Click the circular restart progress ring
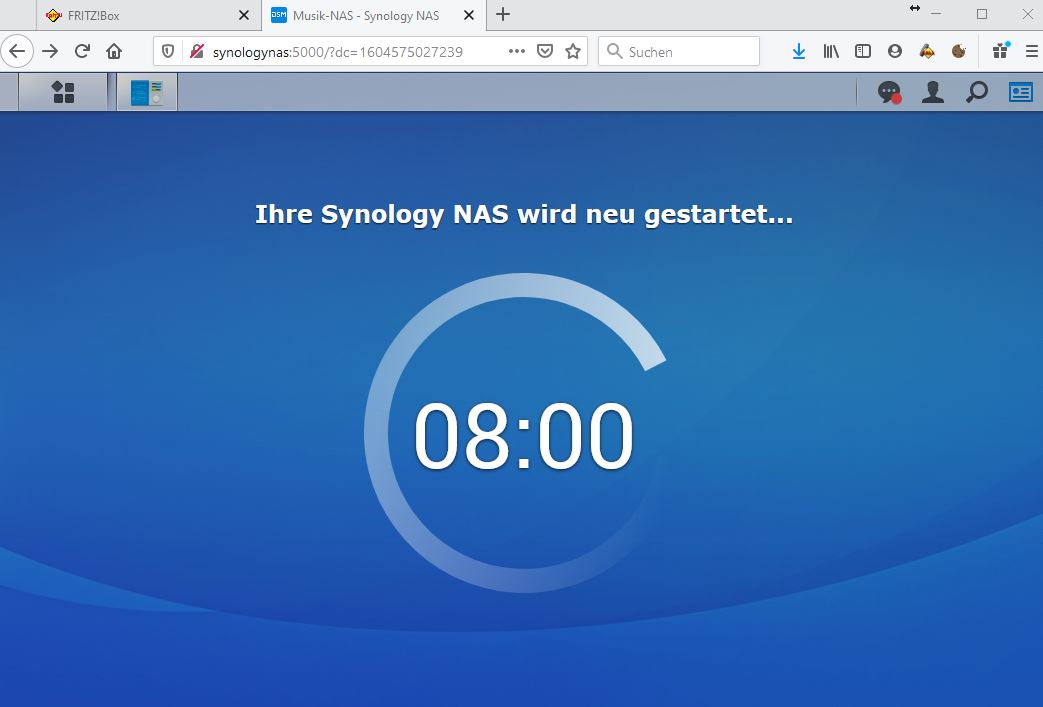Viewport: 1043px width, 707px height. (x=515, y=432)
